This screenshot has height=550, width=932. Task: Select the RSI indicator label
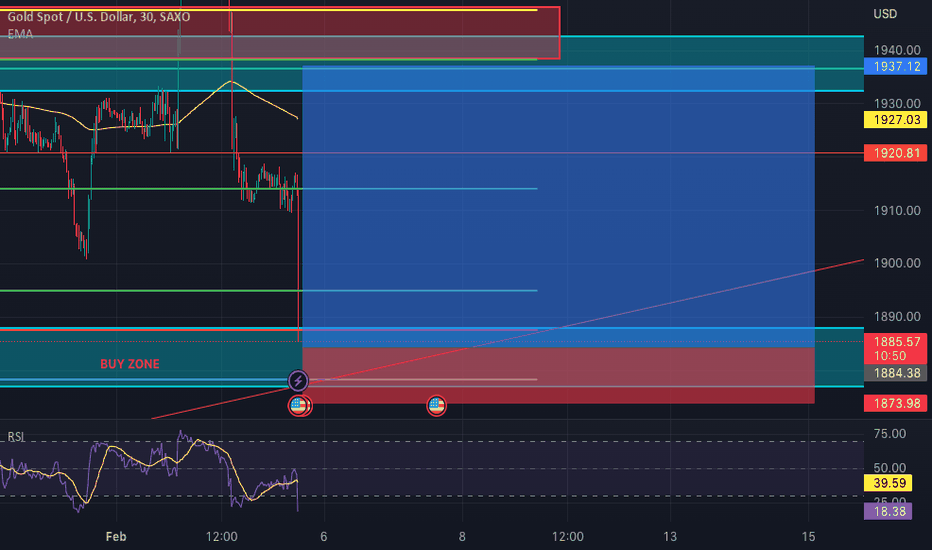coord(16,437)
